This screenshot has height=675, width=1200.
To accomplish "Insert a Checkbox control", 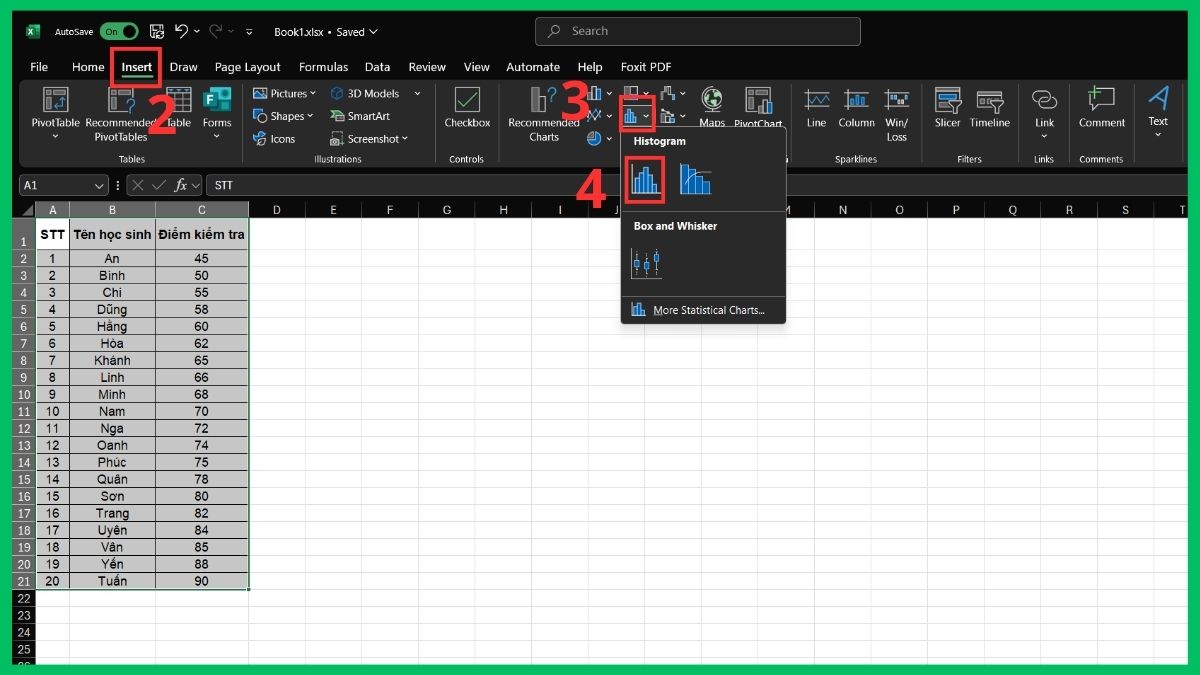I will (467, 108).
